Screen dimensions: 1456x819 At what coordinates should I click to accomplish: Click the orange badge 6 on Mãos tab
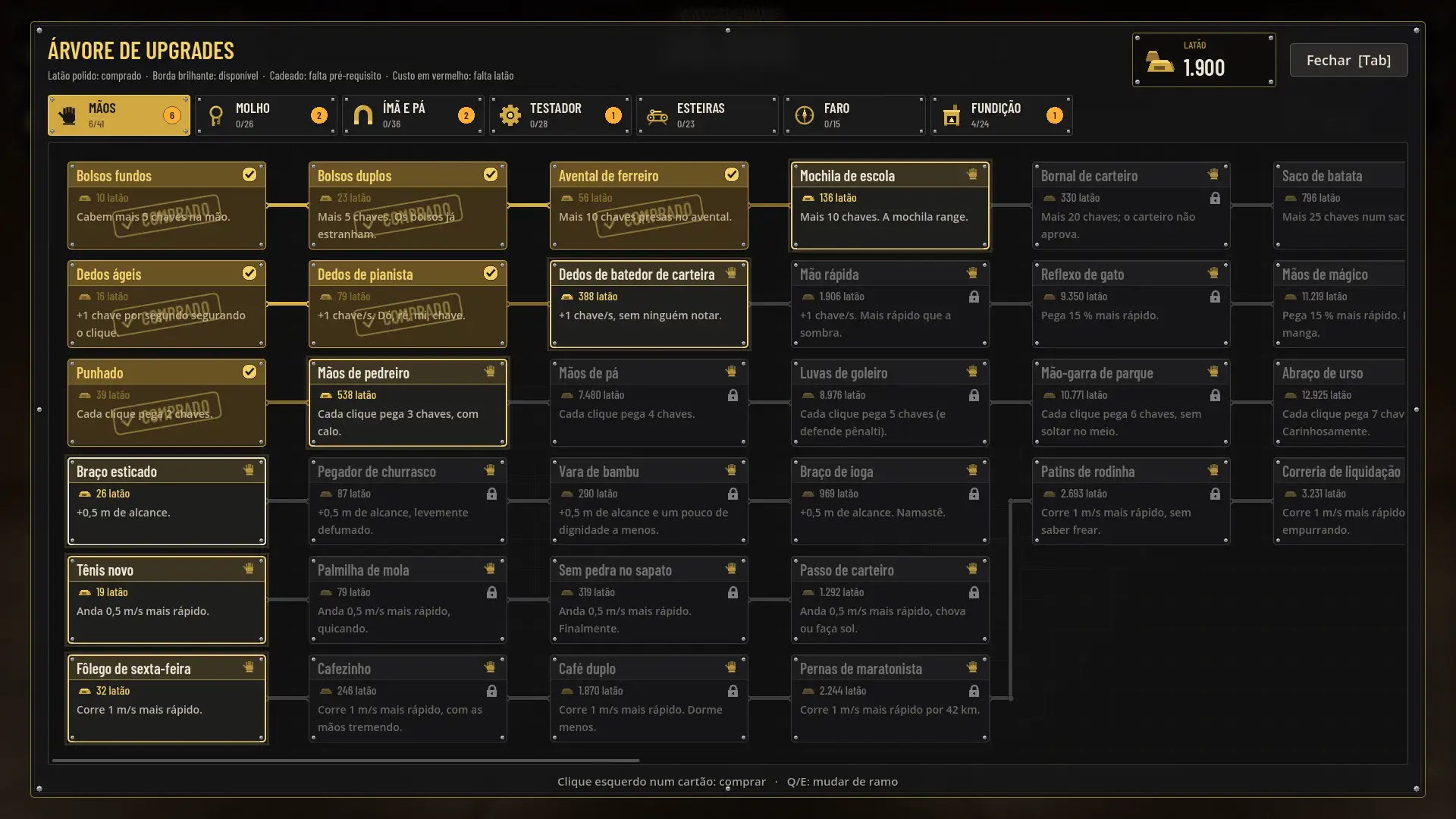click(x=172, y=115)
